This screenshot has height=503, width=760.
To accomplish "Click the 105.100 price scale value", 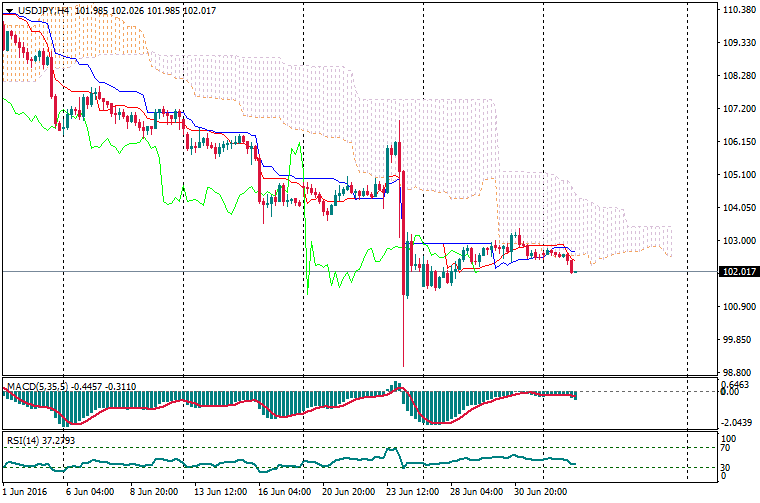I will pos(739,174).
